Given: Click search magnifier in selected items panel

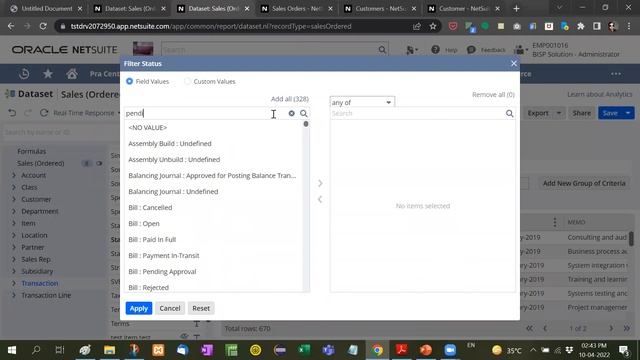Looking at the screenshot, I should (x=509, y=113).
